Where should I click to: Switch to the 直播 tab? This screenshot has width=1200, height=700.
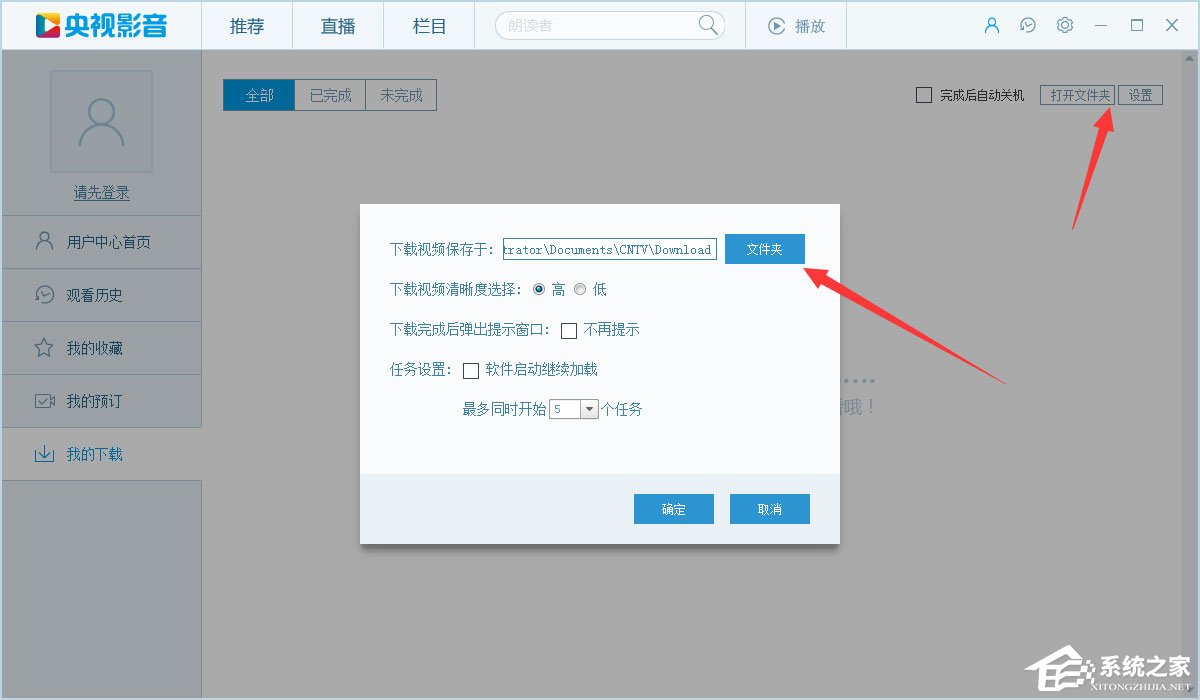pyautogui.click(x=337, y=26)
